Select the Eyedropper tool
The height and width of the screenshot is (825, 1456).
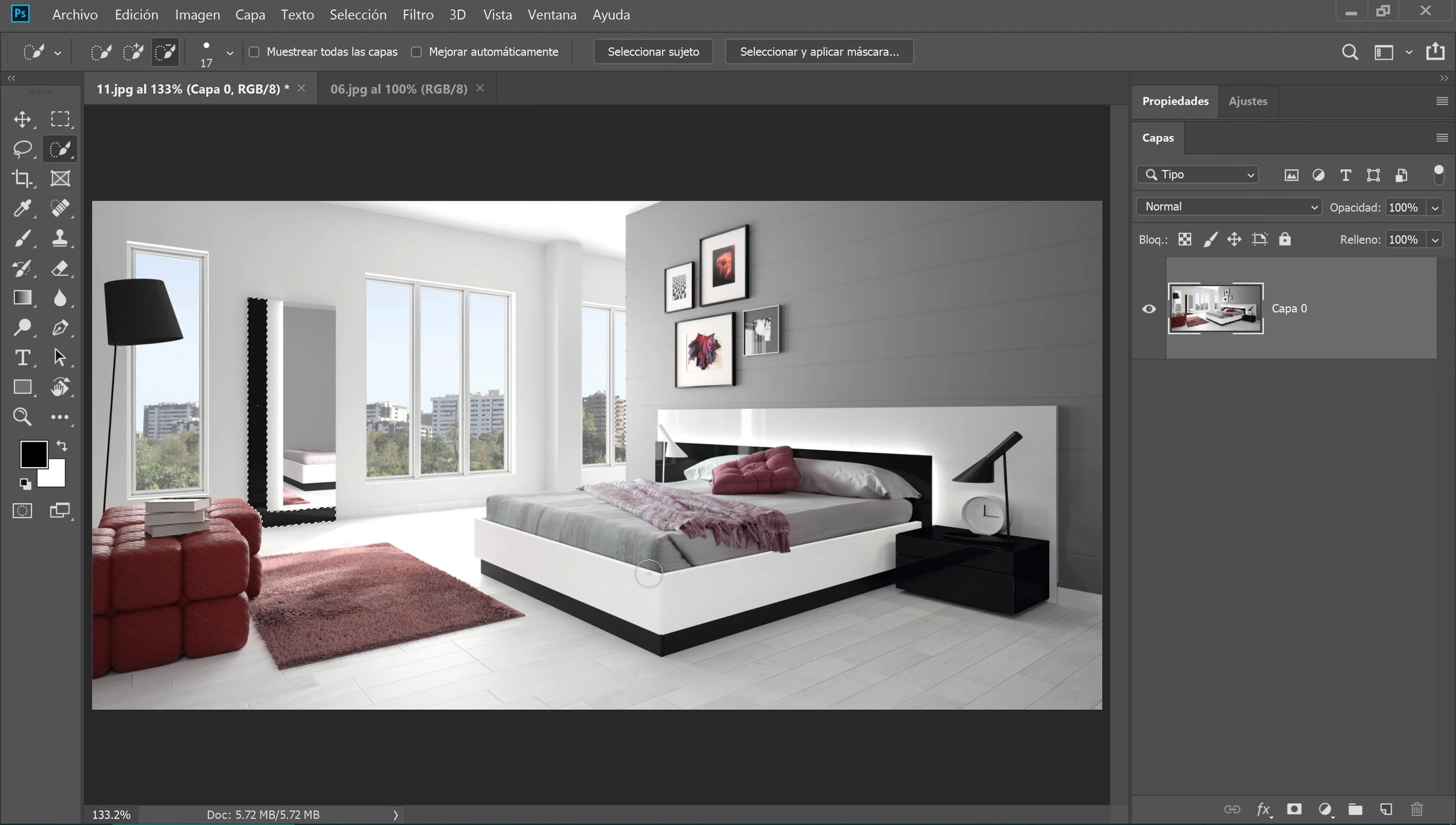pos(22,208)
